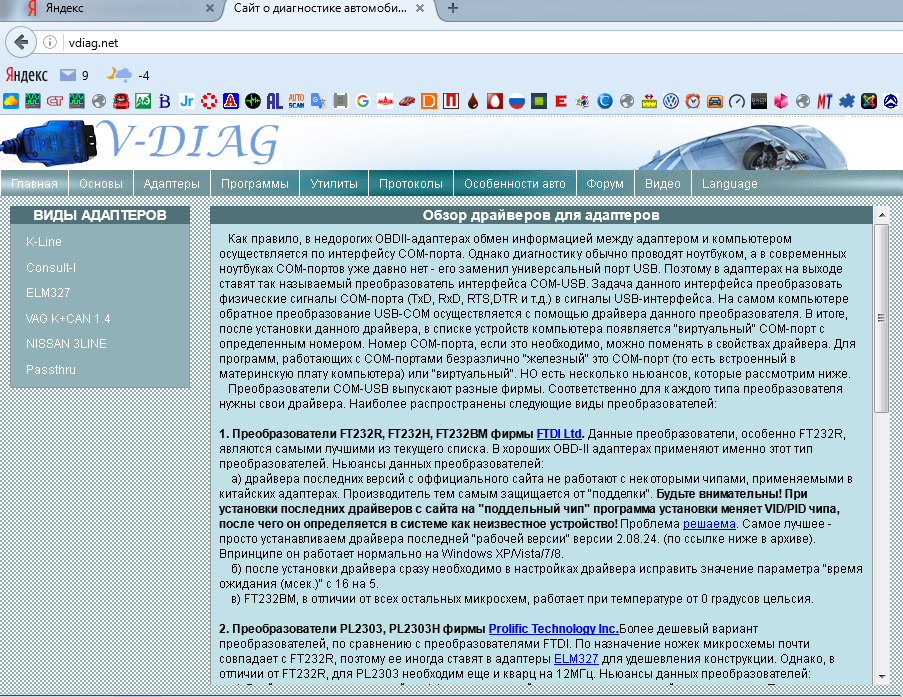Follow the FTDI Ltd. link
The height and width of the screenshot is (697, 903).
click(559, 434)
